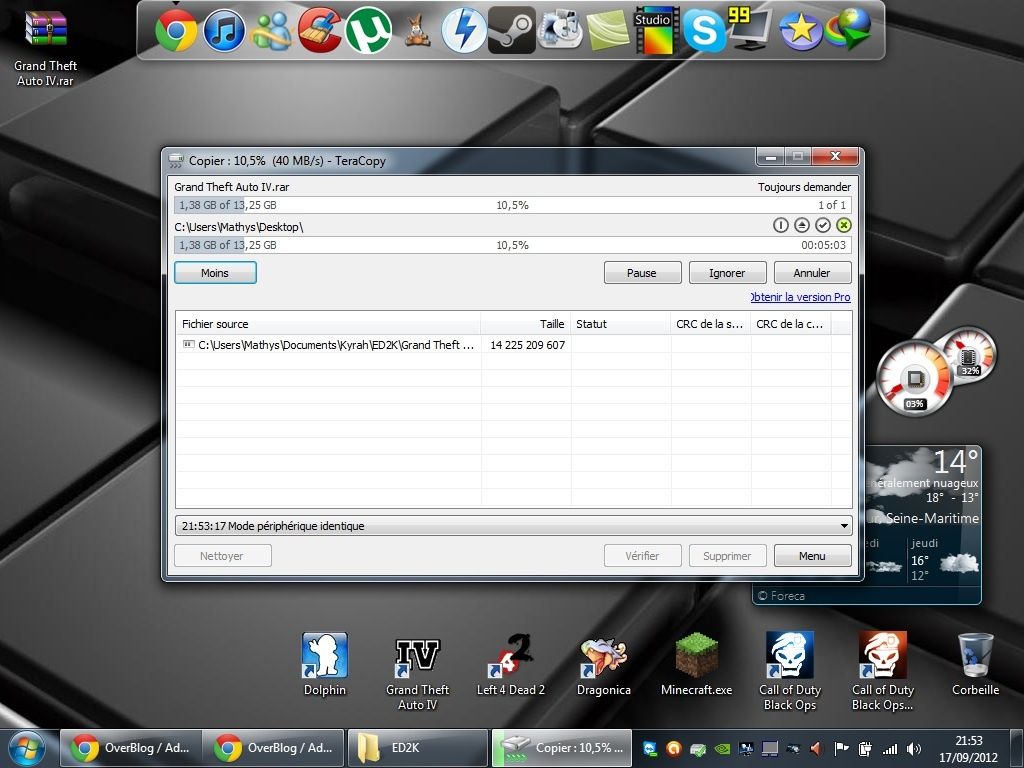This screenshot has height=768, width=1024.
Task: Pause the TeraCopy transfer
Action: [642, 273]
